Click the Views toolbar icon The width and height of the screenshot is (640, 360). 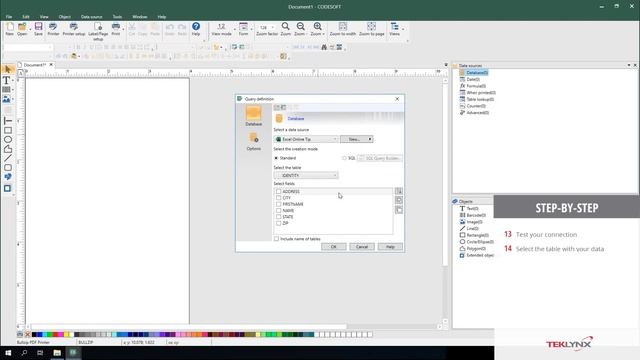[x=394, y=27]
